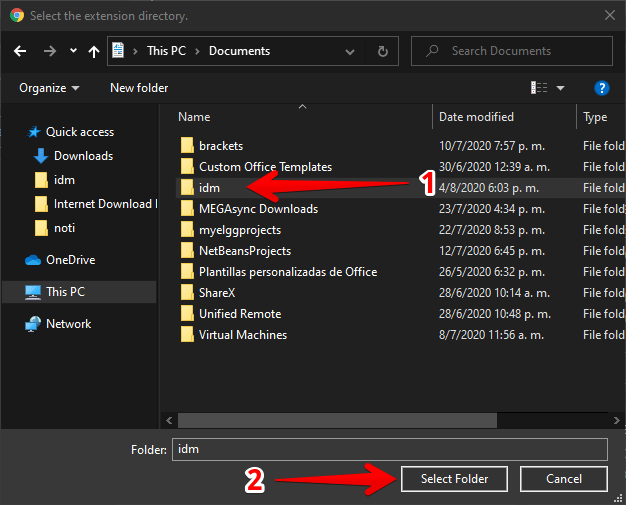This screenshot has width=626, height=505.
Task: Create a New folder
Action: (139, 88)
